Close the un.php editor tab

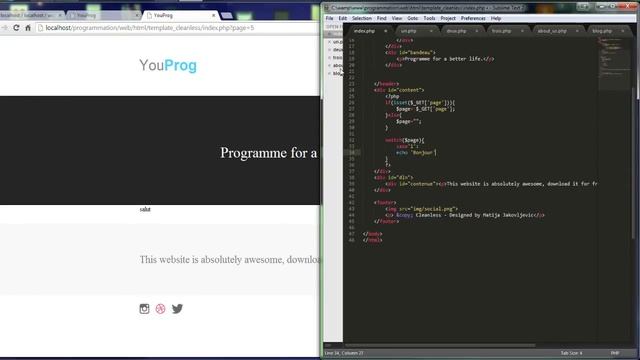click(x=431, y=31)
